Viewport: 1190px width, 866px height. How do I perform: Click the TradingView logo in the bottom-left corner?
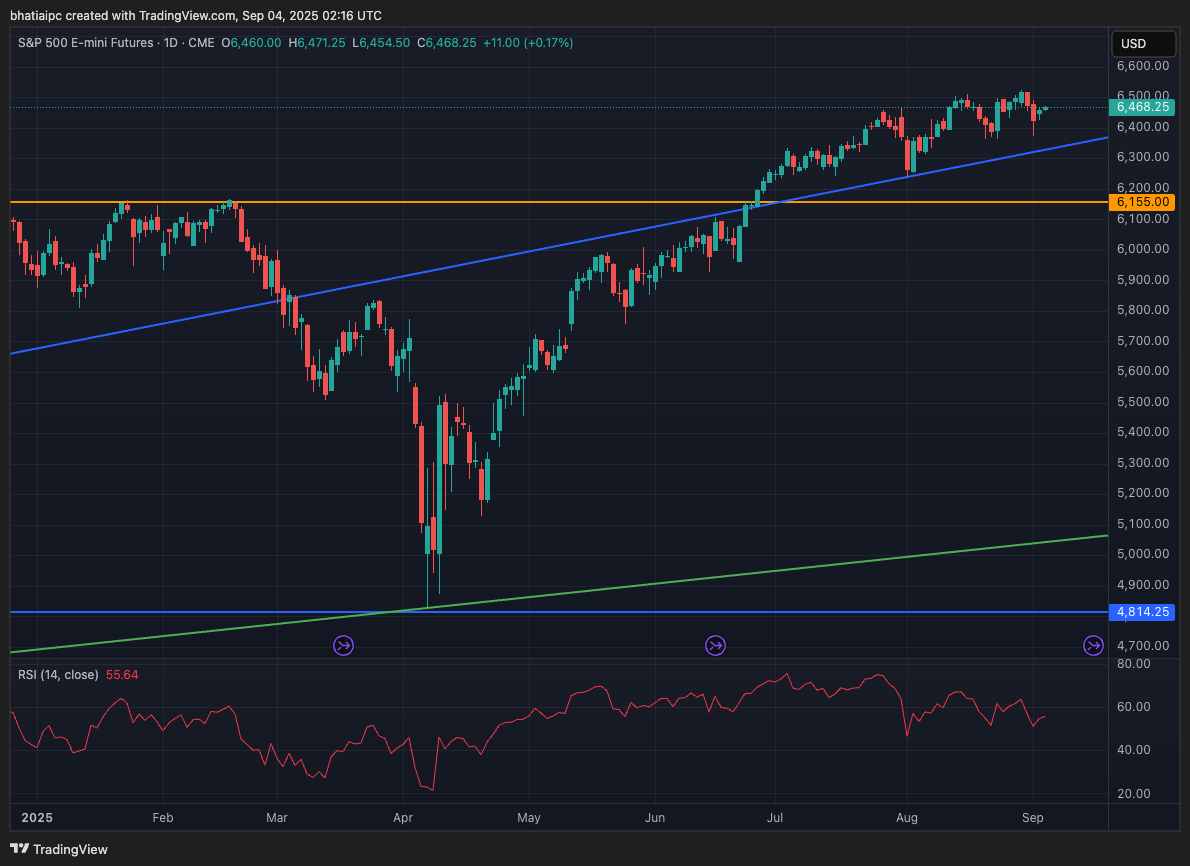(x=57, y=849)
